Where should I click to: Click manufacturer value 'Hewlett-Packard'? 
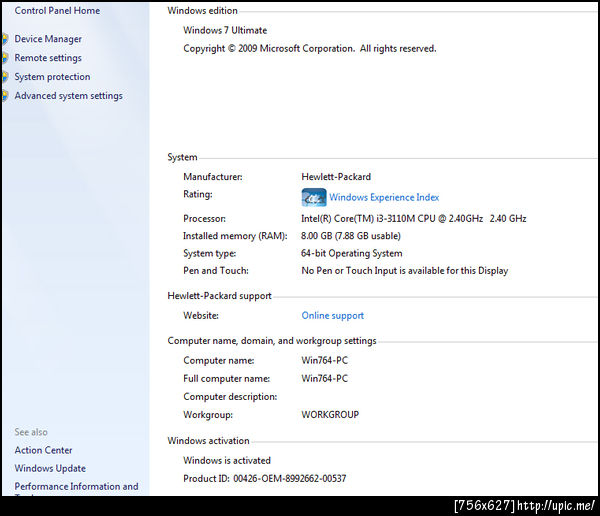point(336,177)
